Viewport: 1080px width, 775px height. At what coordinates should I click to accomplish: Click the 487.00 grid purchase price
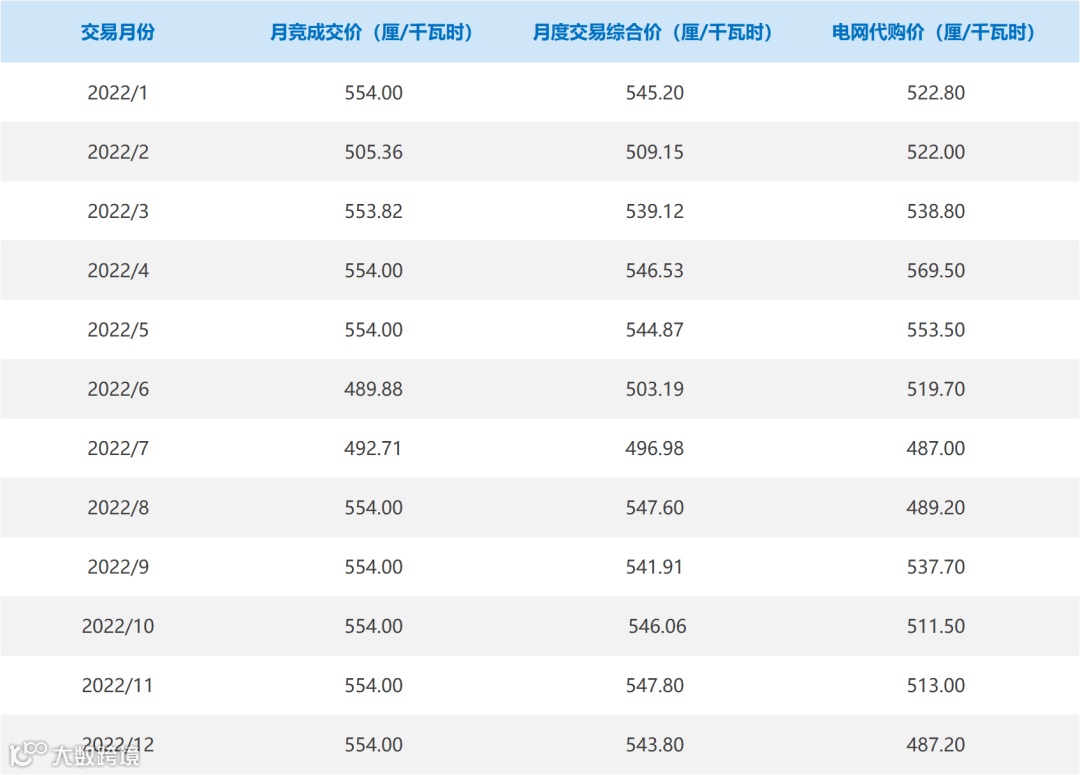(x=935, y=448)
